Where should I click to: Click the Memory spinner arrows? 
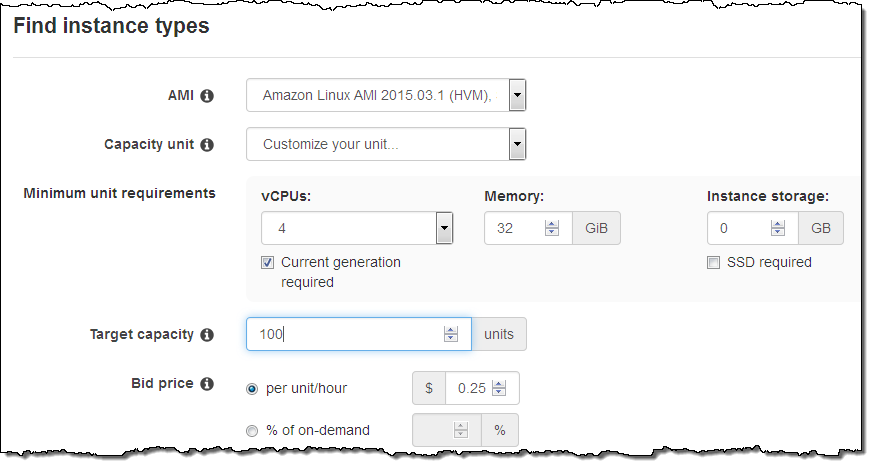pyautogui.click(x=552, y=229)
